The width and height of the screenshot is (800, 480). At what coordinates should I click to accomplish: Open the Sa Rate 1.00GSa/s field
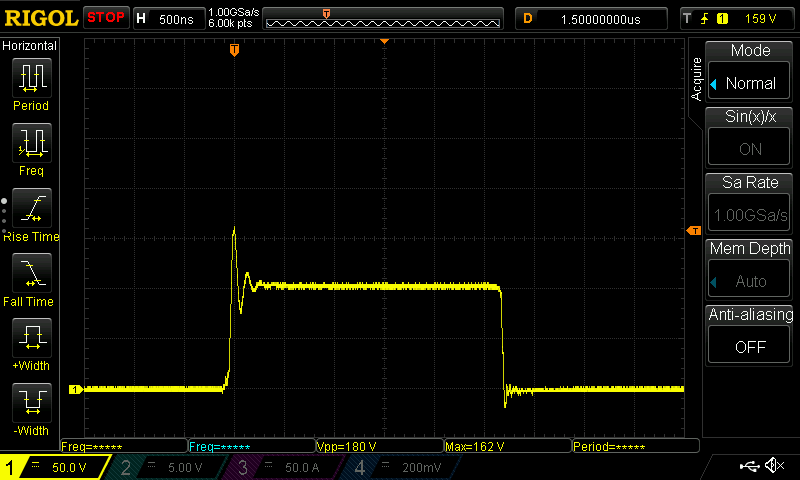click(x=750, y=214)
